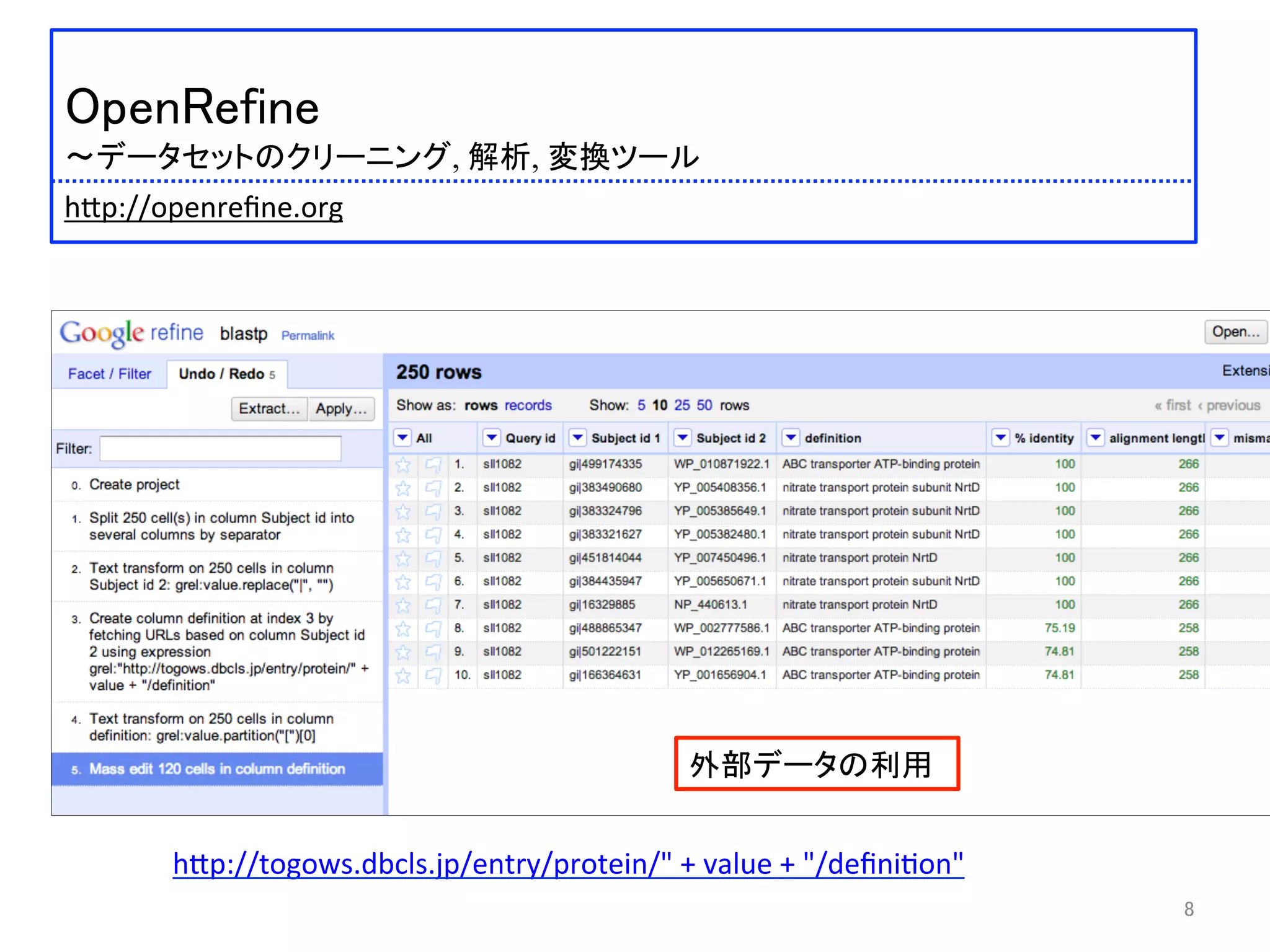The height and width of the screenshot is (952, 1270).
Task: Flag row 10 with YP_001656904.1
Action: [433, 675]
